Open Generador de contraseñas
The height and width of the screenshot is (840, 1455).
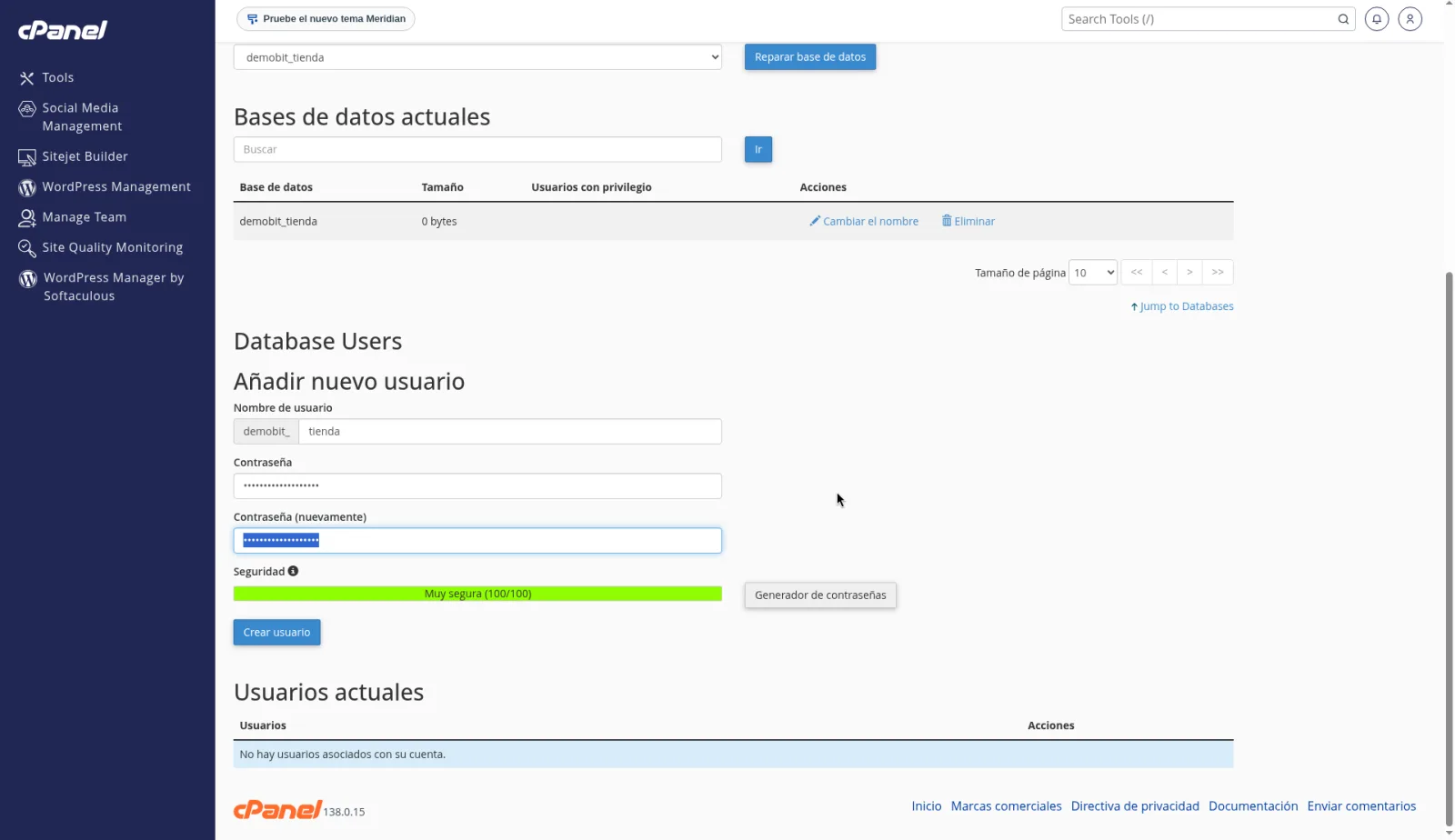[820, 595]
